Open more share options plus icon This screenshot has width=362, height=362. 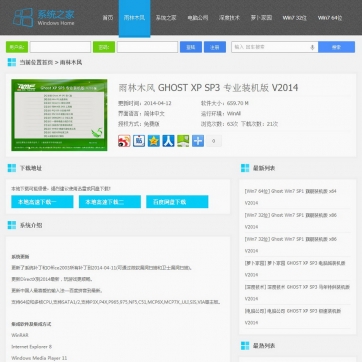[198, 141]
